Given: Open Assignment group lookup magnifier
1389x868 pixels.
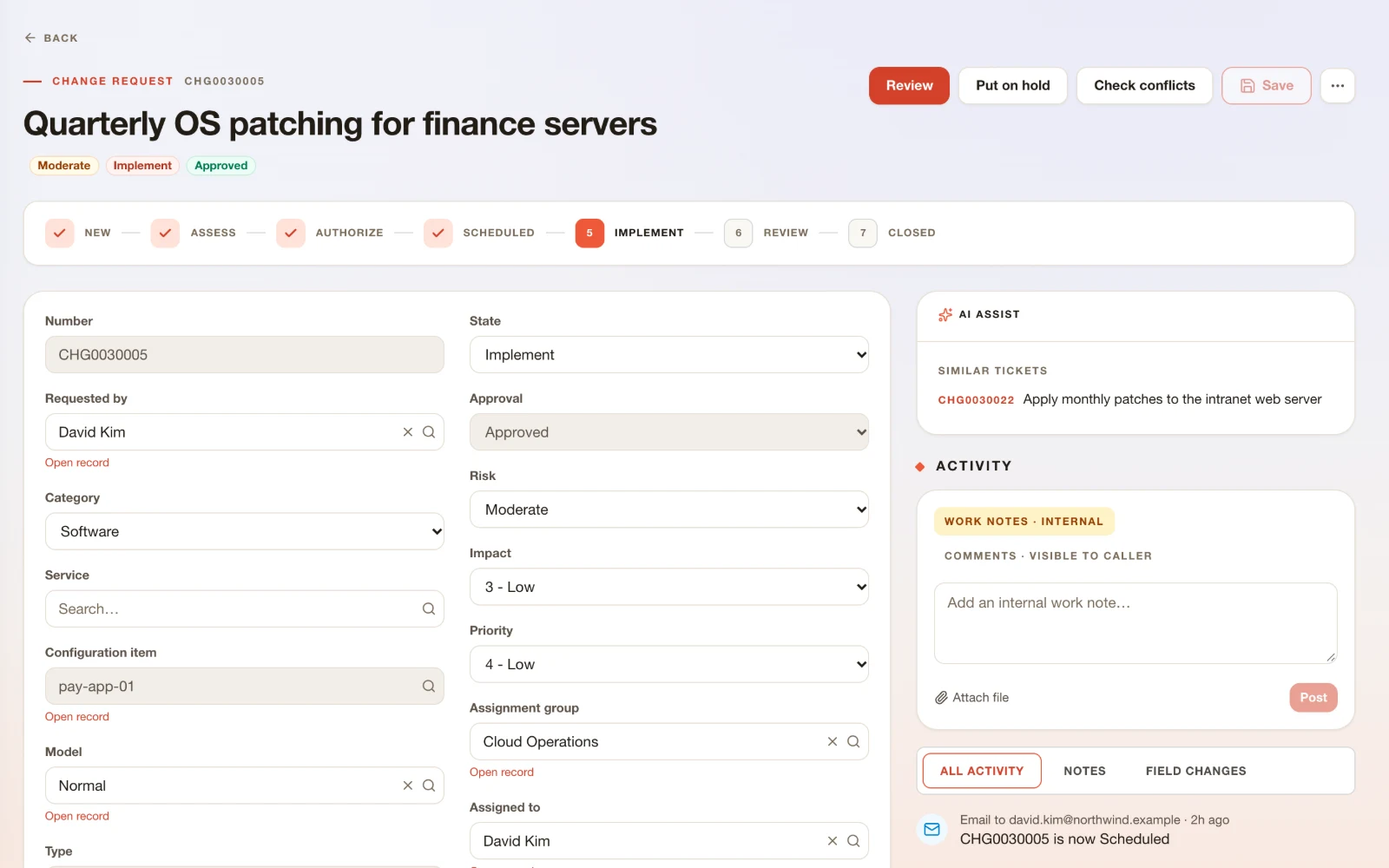Looking at the screenshot, I should coord(853,742).
